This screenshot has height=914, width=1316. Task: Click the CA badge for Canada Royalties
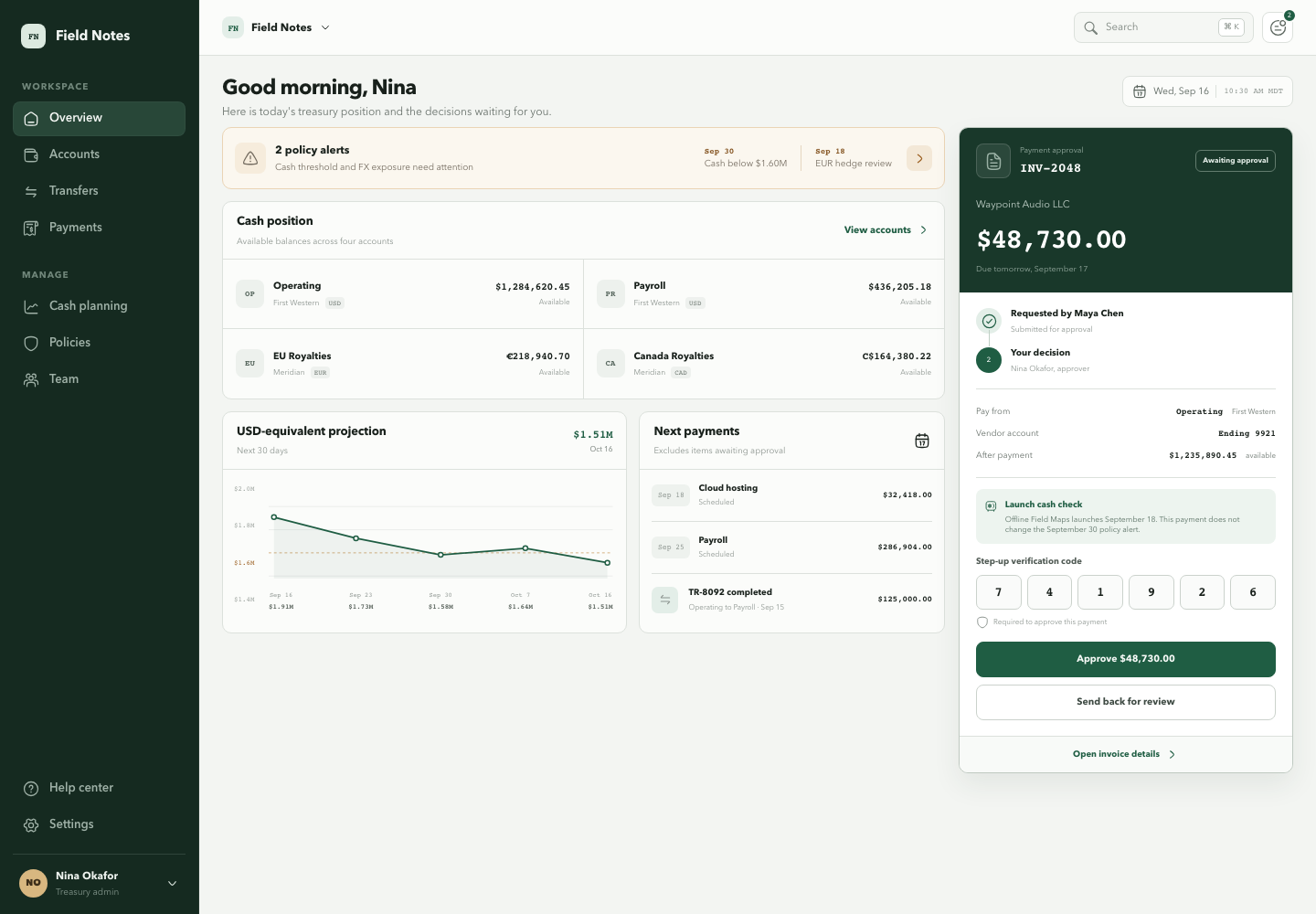[610, 364]
